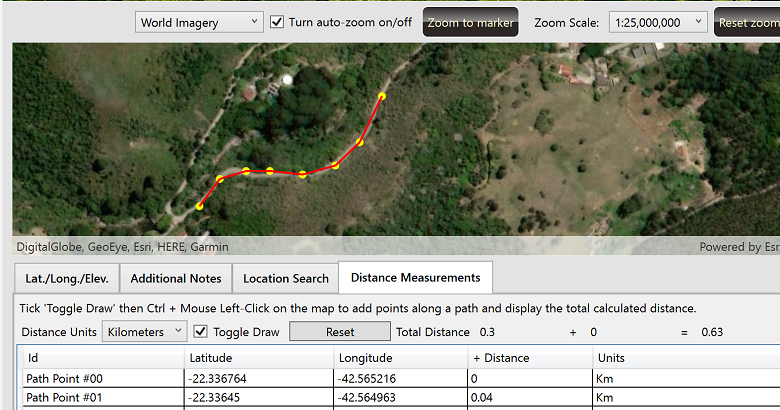Click the Total Distance value 0.3
Image resolution: width=780 pixels, height=410 pixels.
487,332
